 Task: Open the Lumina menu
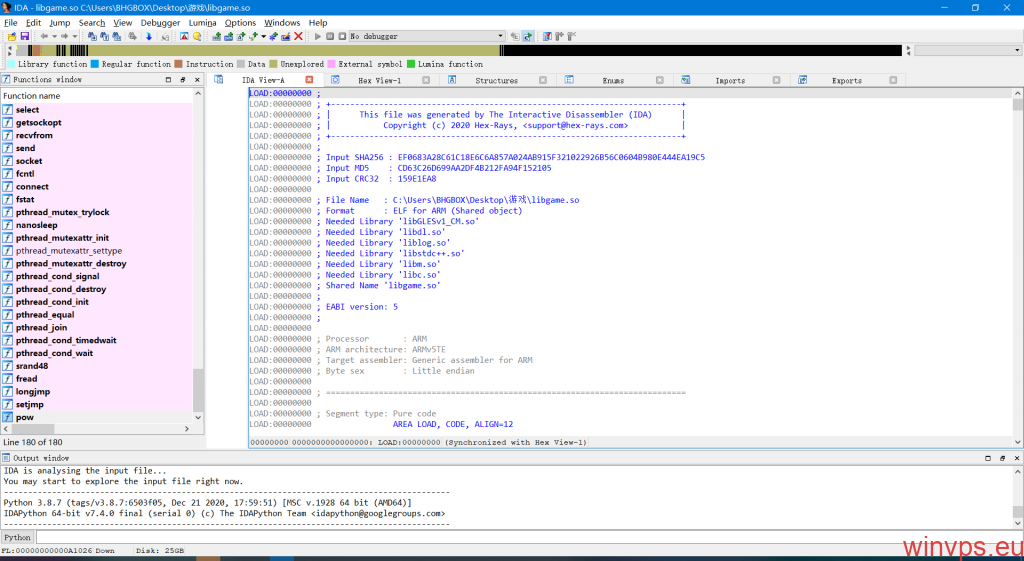[x=202, y=23]
